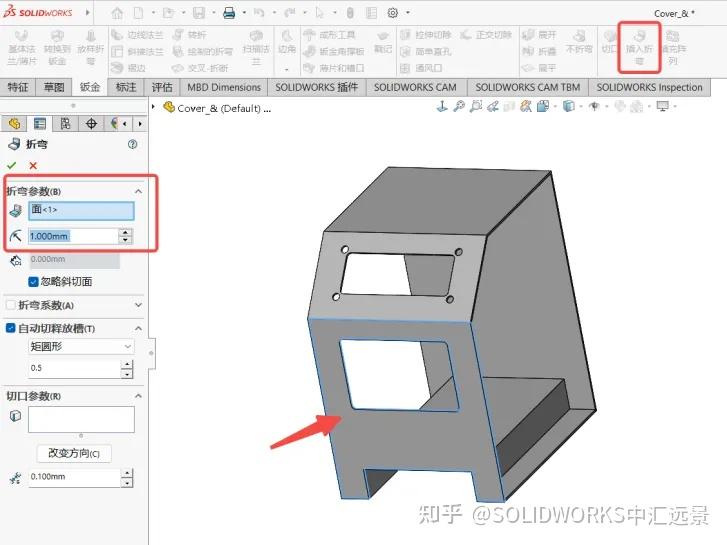The width and height of the screenshot is (727, 545).
Task: Click the 切口参数 edge selection box
Action: pos(81,420)
